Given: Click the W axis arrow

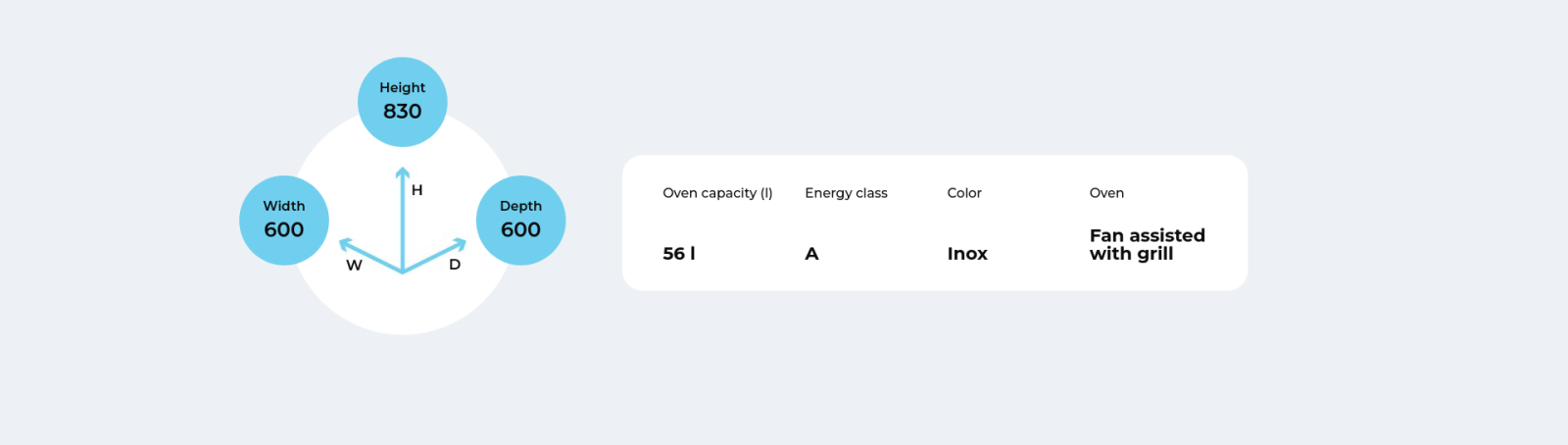Looking at the screenshot, I should click(370, 255).
